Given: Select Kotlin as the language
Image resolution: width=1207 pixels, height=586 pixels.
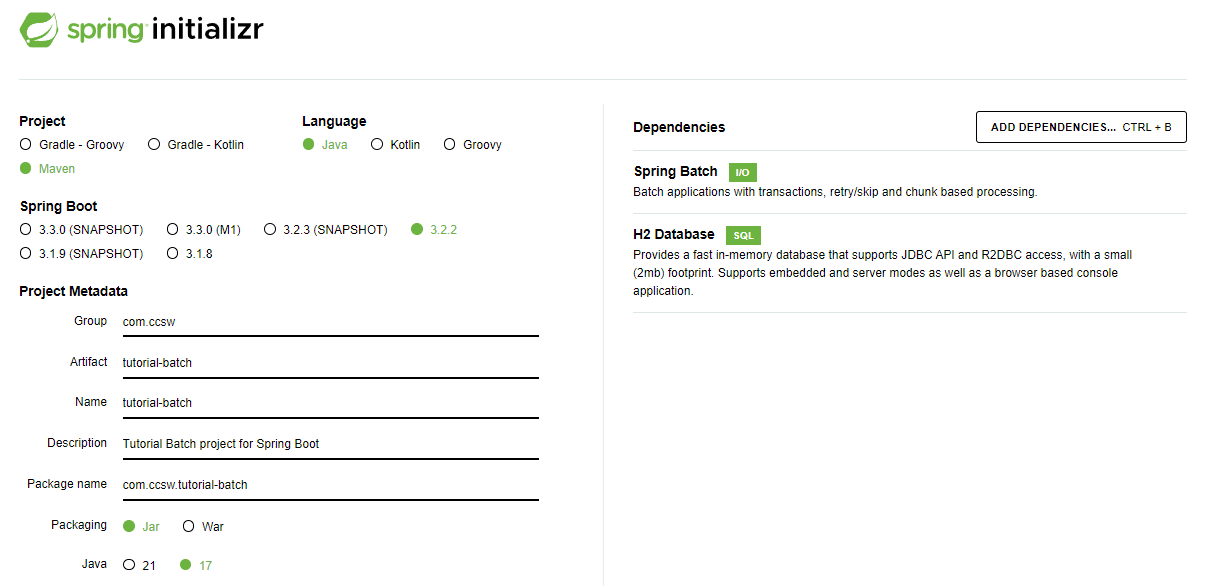Looking at the screenshot, I should 377,145.
